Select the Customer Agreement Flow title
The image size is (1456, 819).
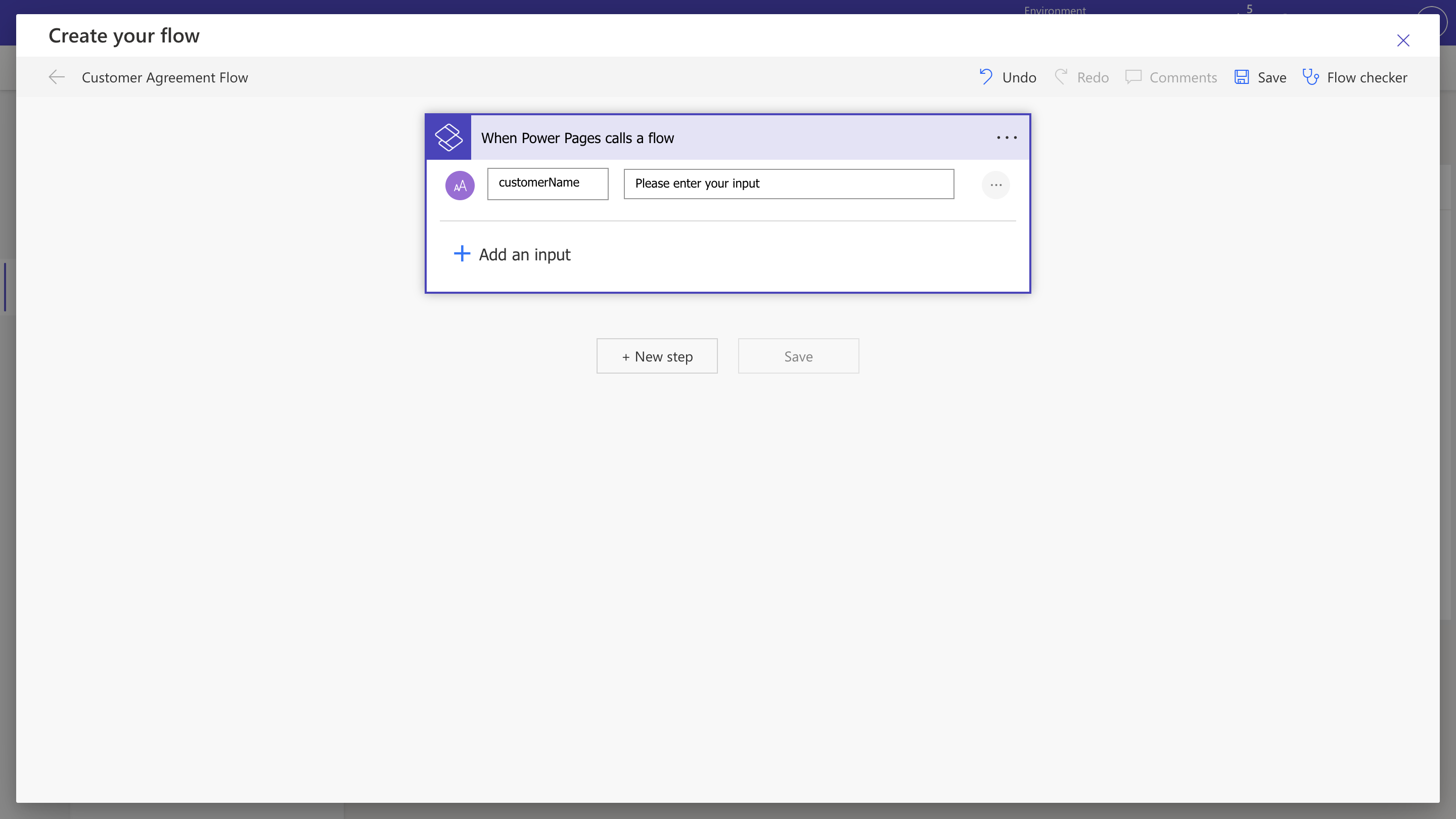(165, 77)
